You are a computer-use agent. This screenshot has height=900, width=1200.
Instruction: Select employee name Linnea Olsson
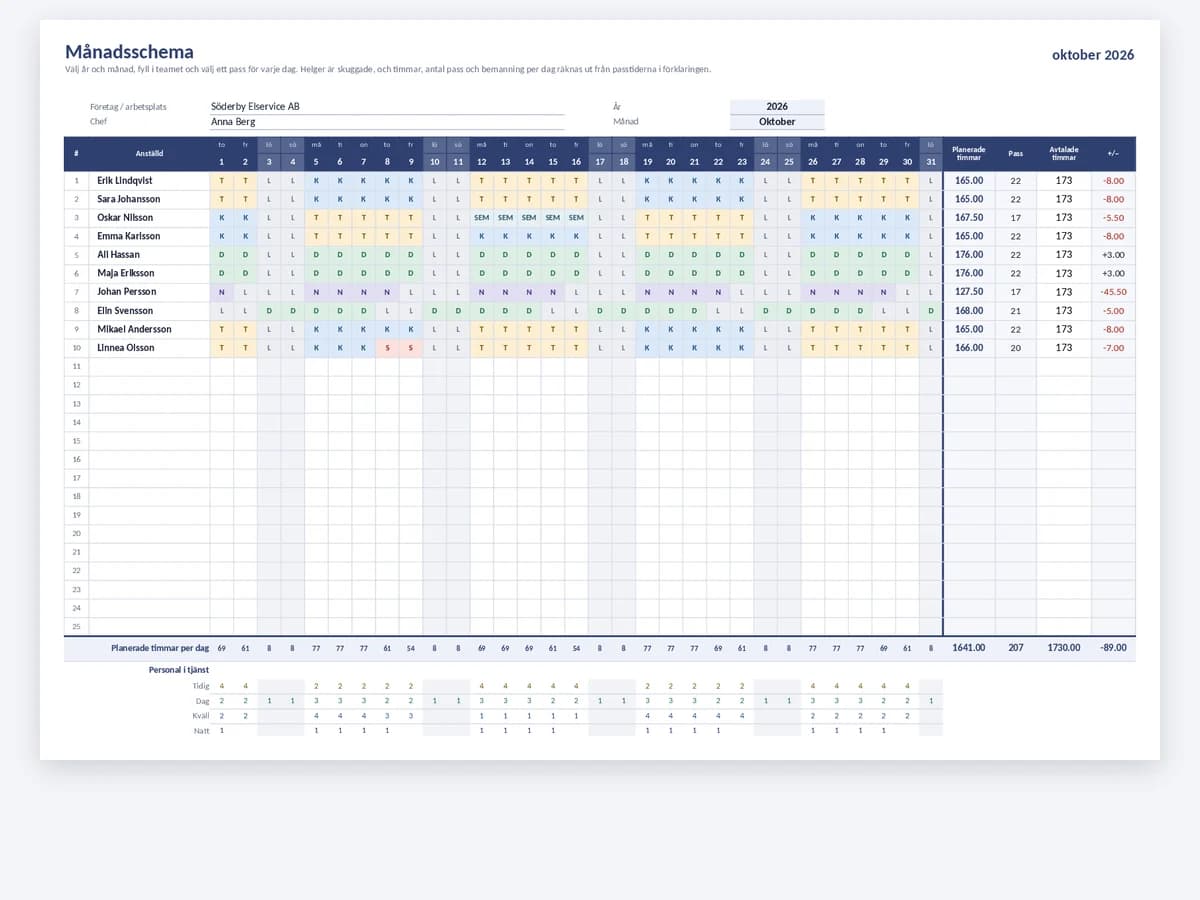[126, 348]
